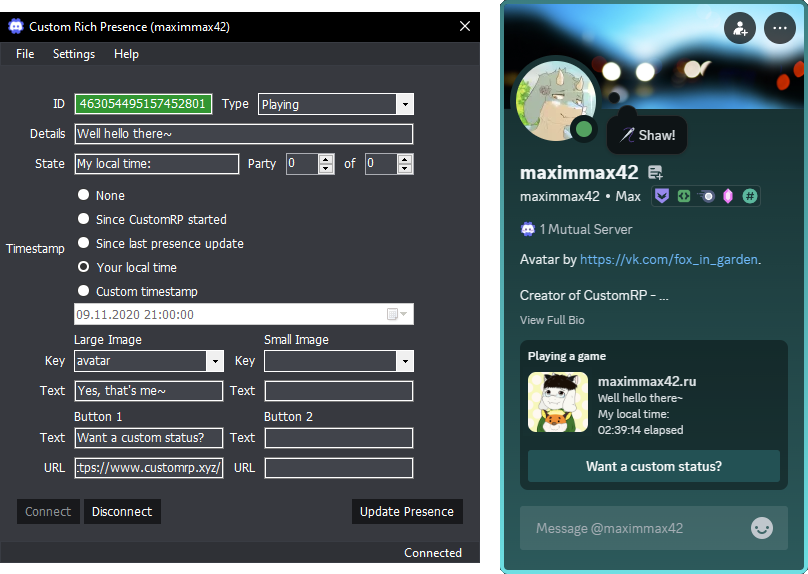Click the Button 1 Text field
Image resolution: width=808 pixels, height=574 pixels.
click(149, 438)
